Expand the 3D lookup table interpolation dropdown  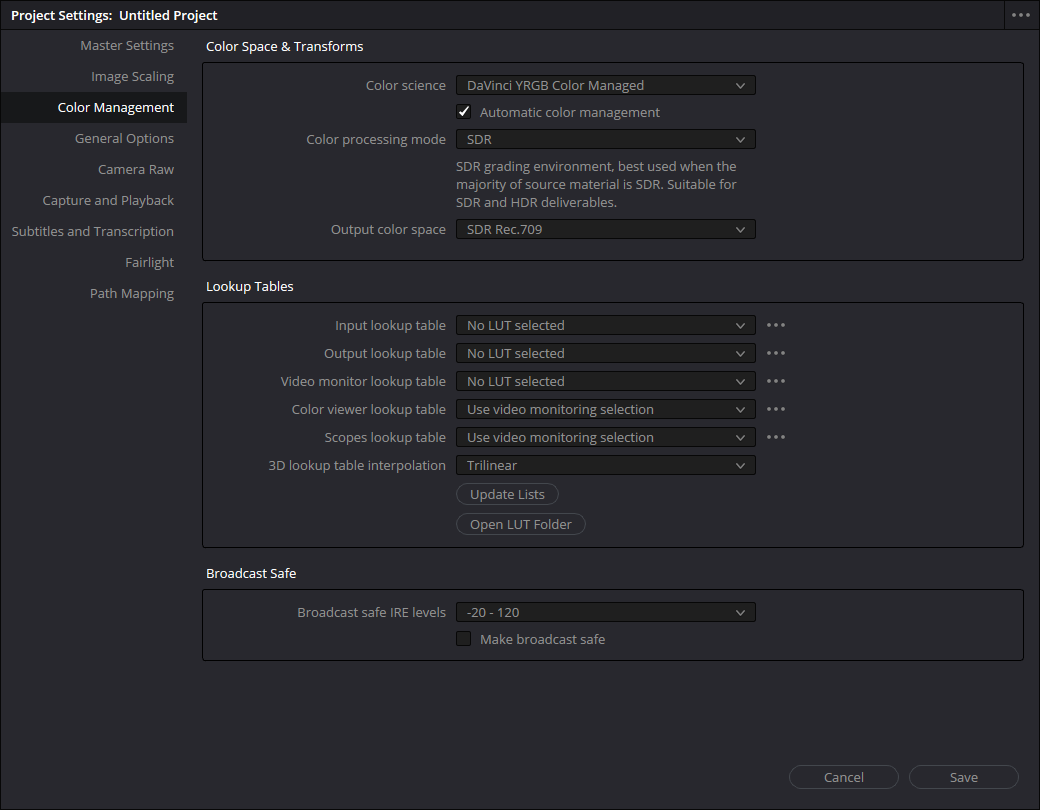605,465
